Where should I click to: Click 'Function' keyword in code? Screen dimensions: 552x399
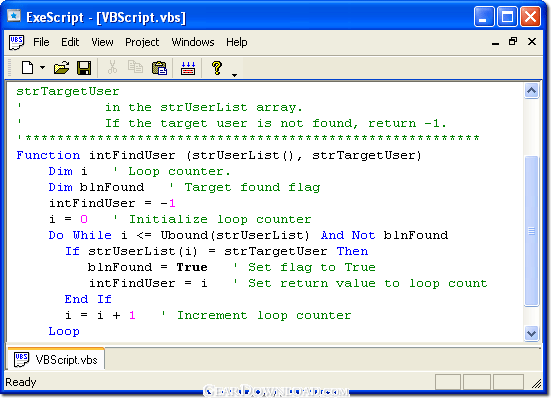[x=48, y=155]
